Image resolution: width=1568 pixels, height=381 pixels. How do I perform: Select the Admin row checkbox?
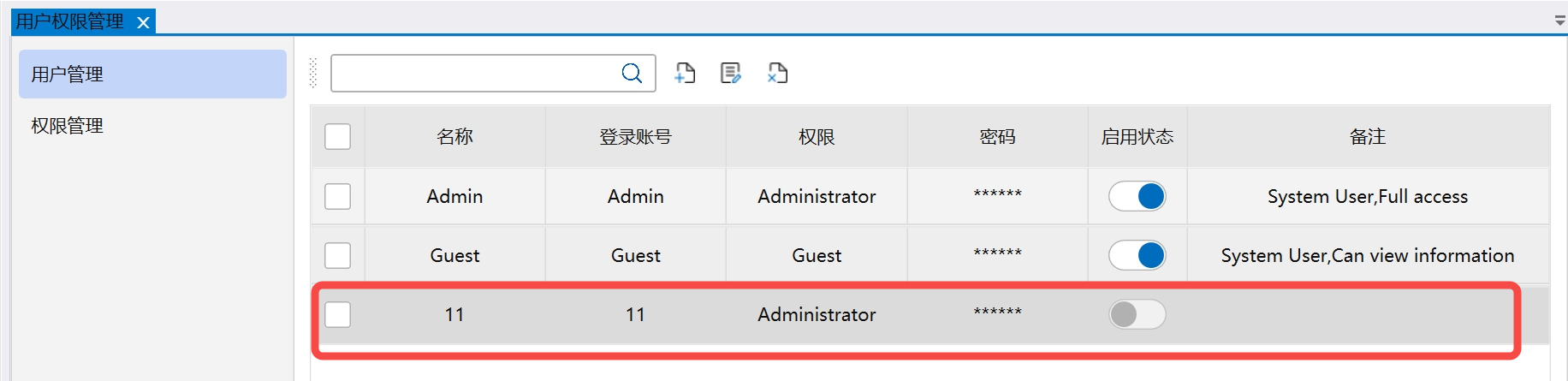pos(338,196)
